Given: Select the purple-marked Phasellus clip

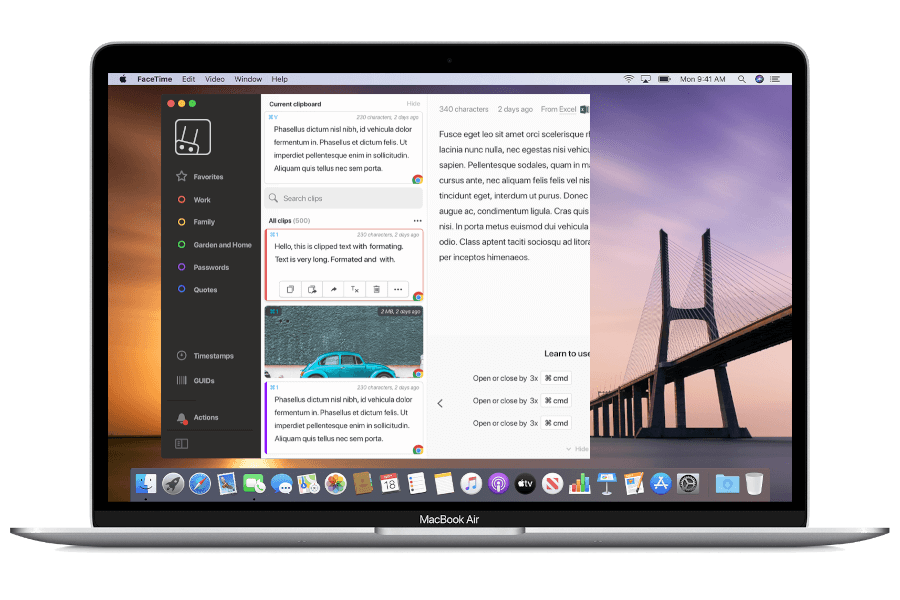Looking at the screenshot, I should click(344, 419).
